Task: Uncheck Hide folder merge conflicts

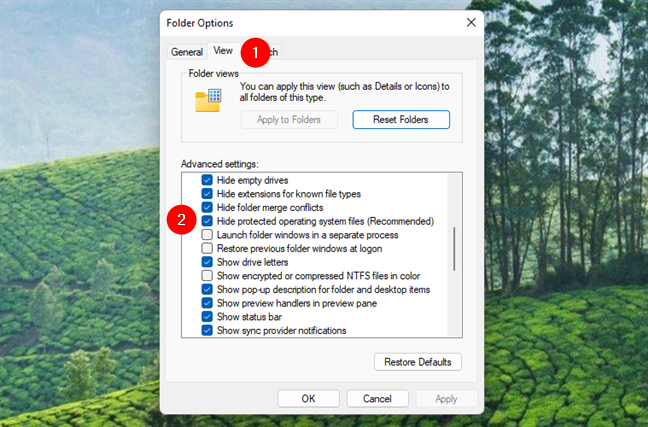Action: coord(207,208)
